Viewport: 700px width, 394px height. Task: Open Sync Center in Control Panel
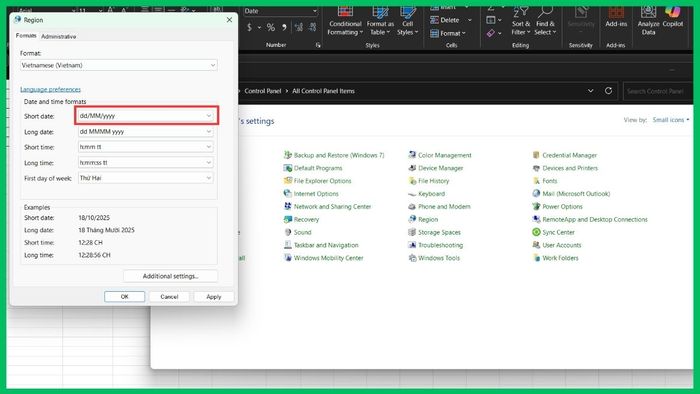tap(554, 232)
